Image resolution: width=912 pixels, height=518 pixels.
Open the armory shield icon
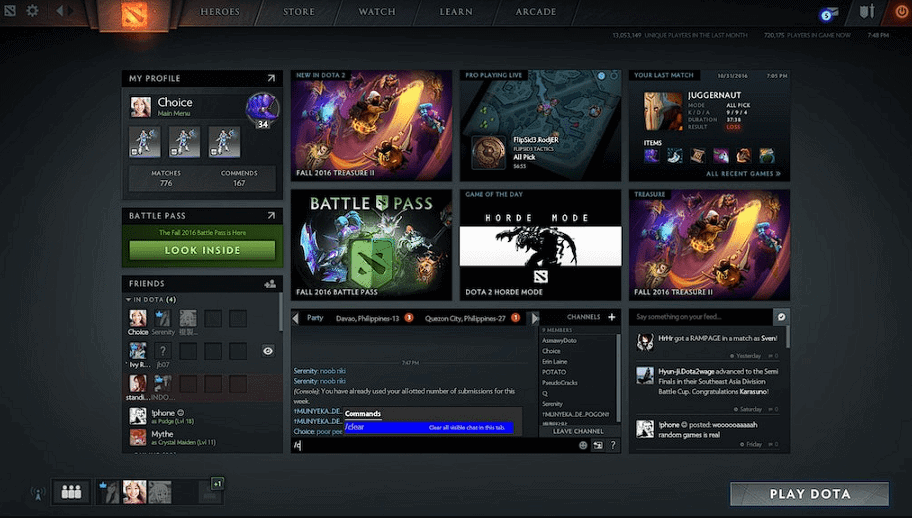coord(867,11)
